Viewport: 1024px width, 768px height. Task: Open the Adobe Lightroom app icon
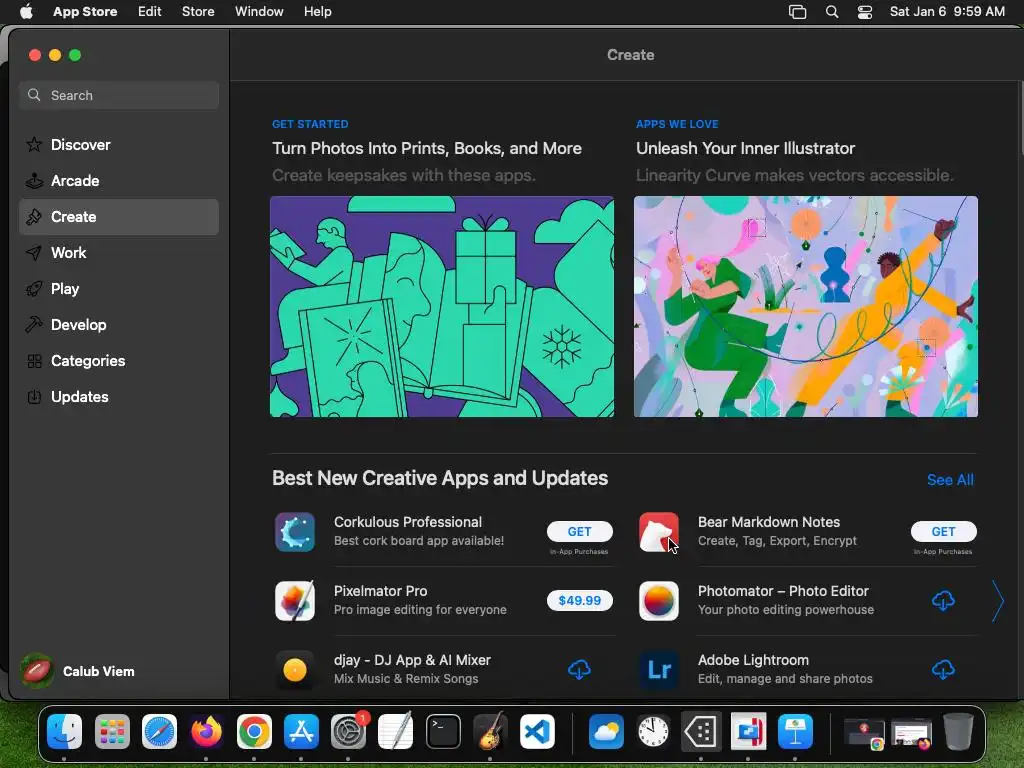click(x=658, y=669)
